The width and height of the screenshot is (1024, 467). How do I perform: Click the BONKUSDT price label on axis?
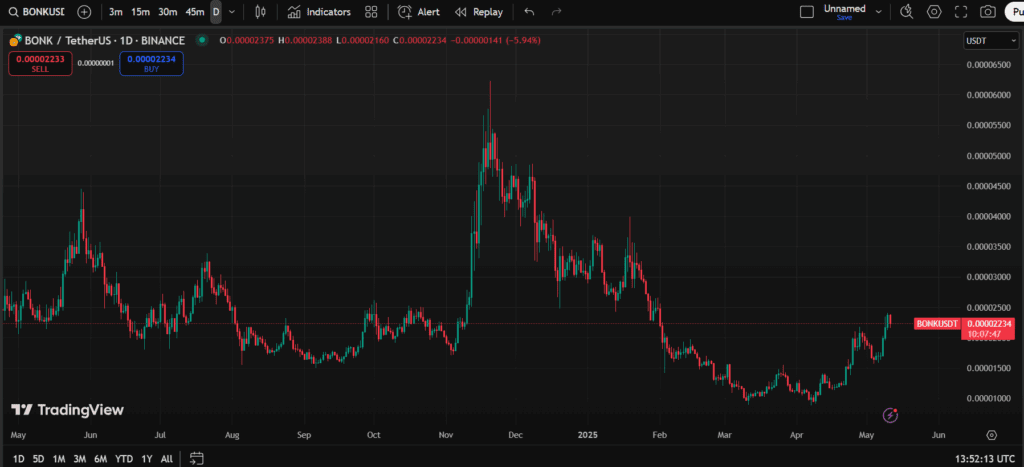tap(936, 323)
